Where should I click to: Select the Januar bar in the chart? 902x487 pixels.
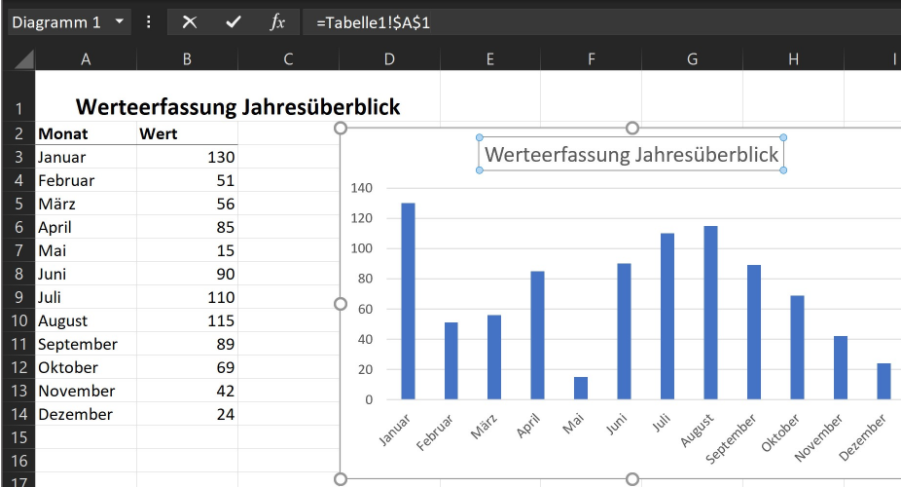408,301
